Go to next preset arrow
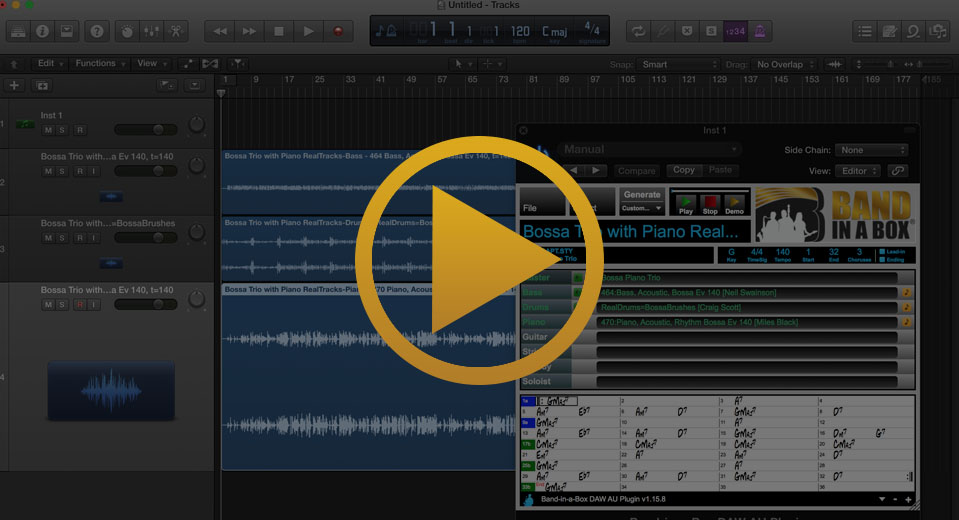The width and height of the screenshot is (959, 520). (x=596, y=171)
